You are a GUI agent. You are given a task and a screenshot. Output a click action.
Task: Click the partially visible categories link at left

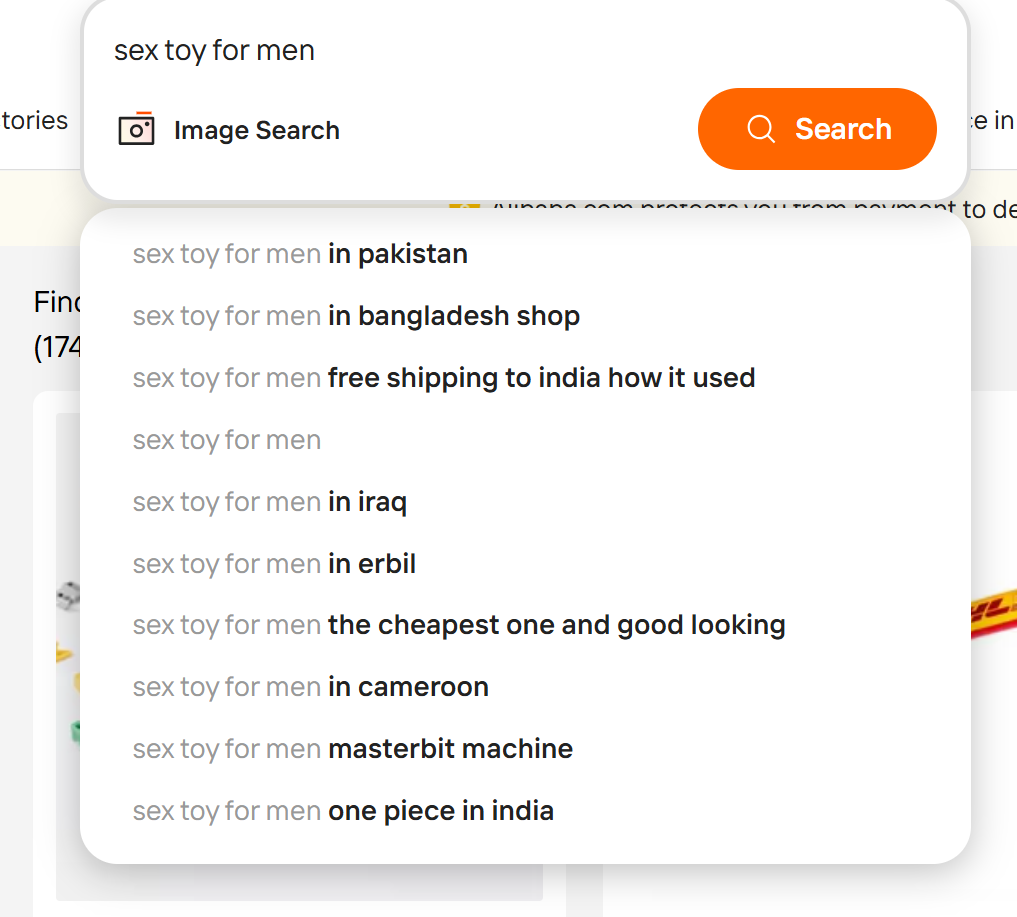tap(35, 121)
